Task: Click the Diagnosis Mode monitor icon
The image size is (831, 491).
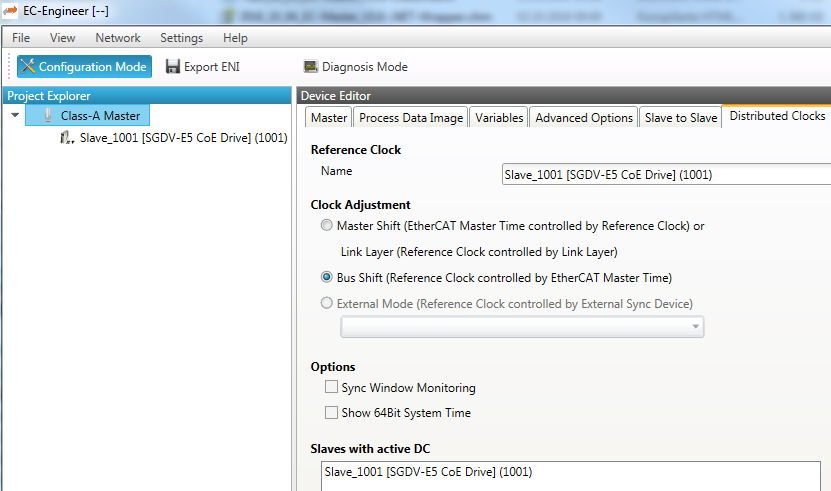Action: point(311,67)
